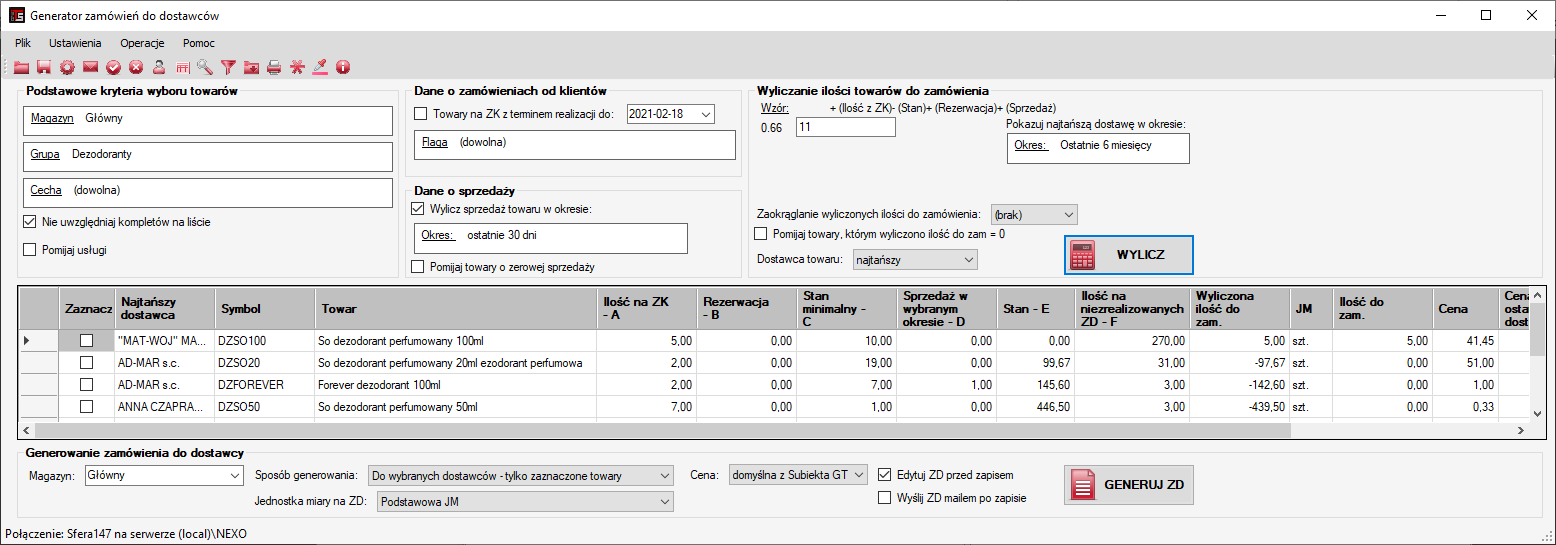Click the magnifying glass search toolbar icon
The image size is (1556, 545).
point(205,67)
